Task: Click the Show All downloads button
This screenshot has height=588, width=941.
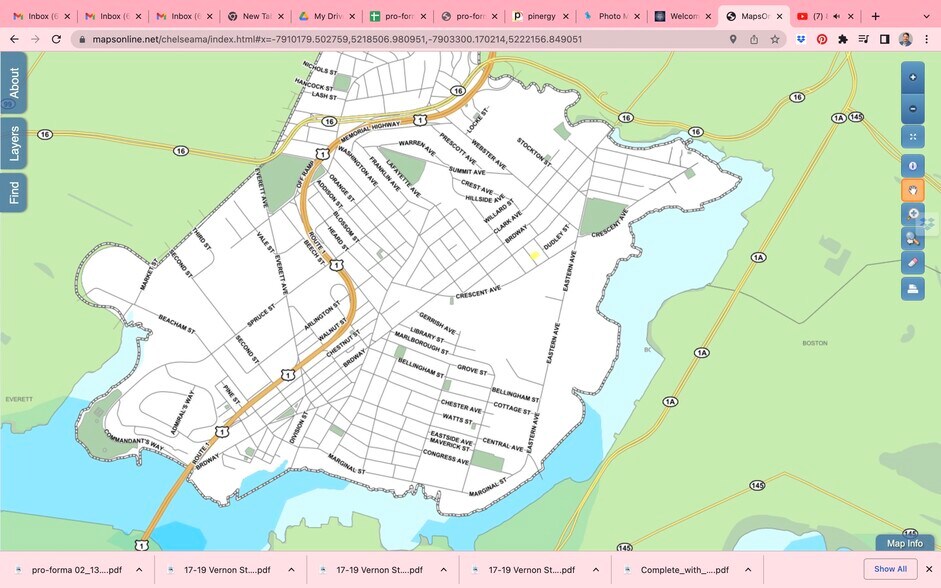Action: 890,569
